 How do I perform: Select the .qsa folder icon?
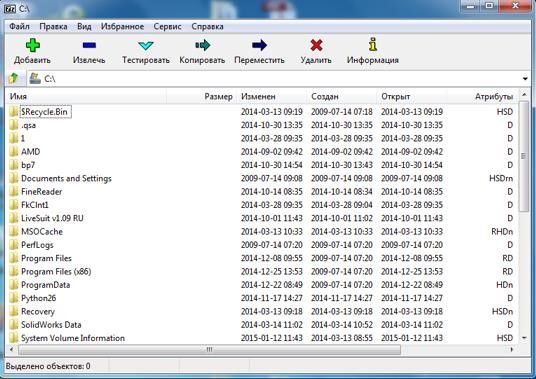point(14,125)
